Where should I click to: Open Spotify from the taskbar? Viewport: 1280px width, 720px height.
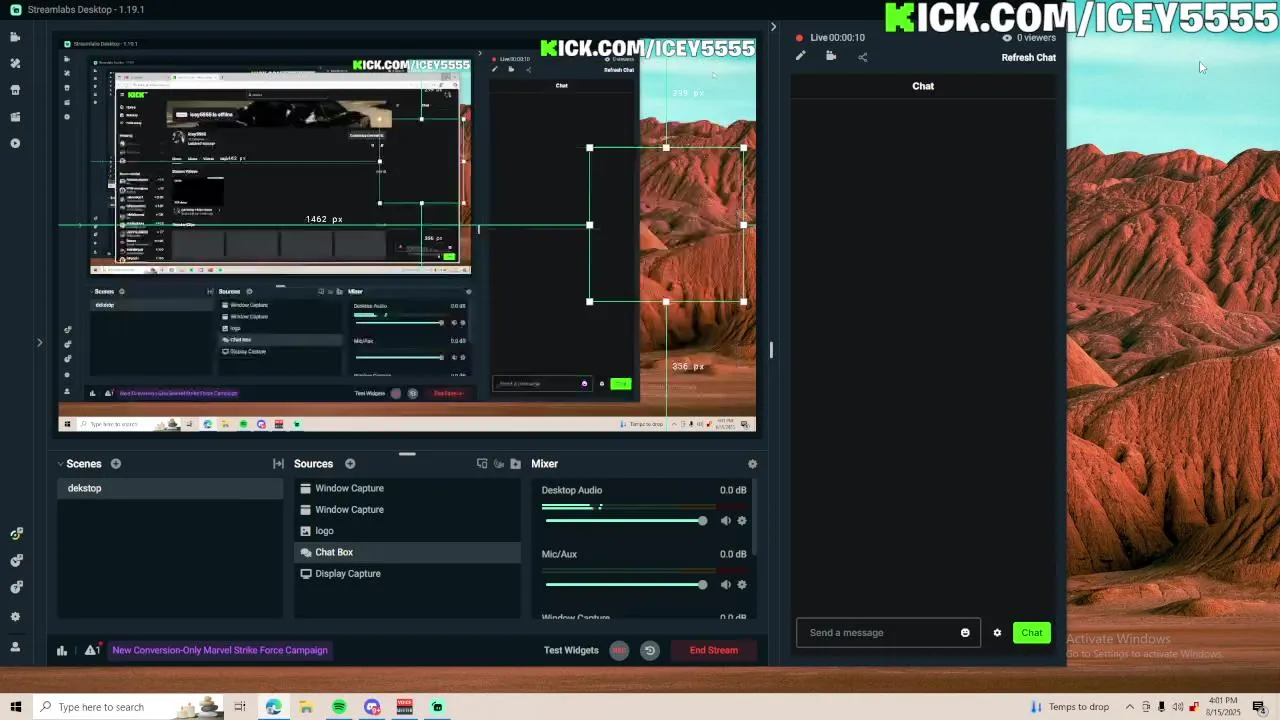[339, 707]
